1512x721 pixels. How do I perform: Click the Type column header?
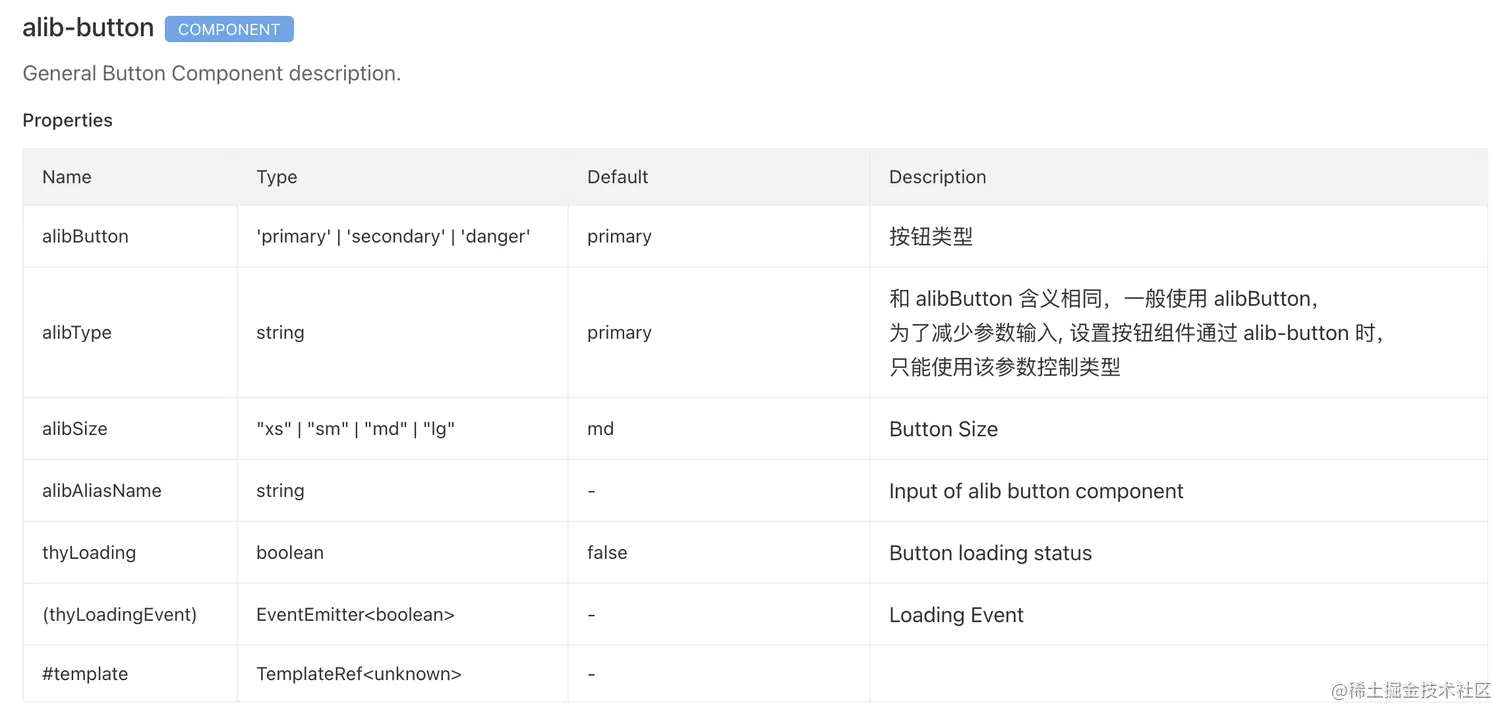[x=277, y=177]
